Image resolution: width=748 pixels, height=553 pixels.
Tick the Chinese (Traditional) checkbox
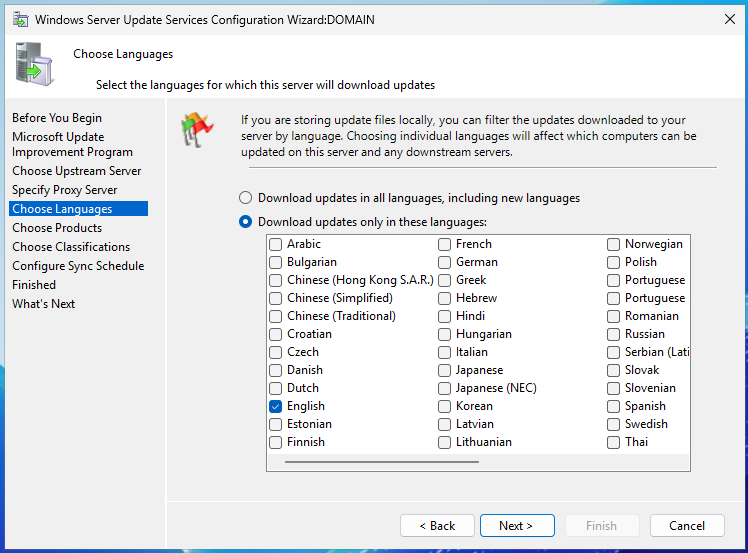point(275,316)
